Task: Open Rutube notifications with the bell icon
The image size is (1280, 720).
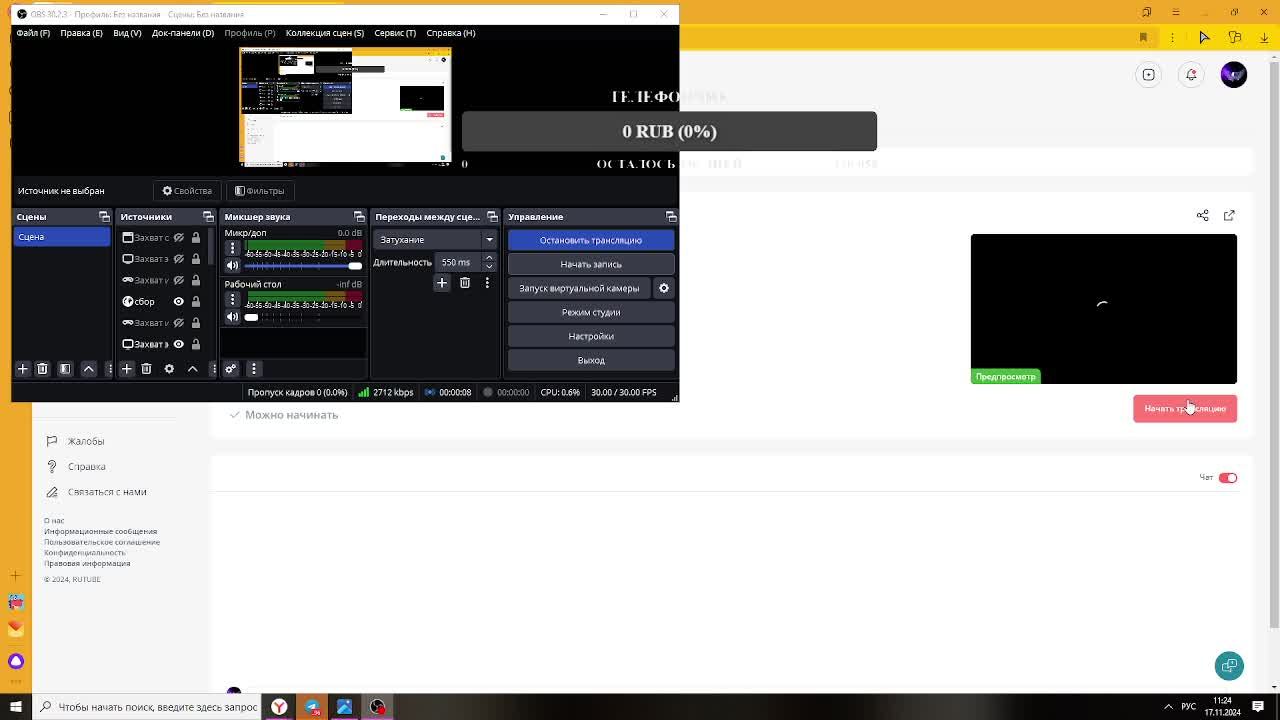Action: [x=1191, y=74]
